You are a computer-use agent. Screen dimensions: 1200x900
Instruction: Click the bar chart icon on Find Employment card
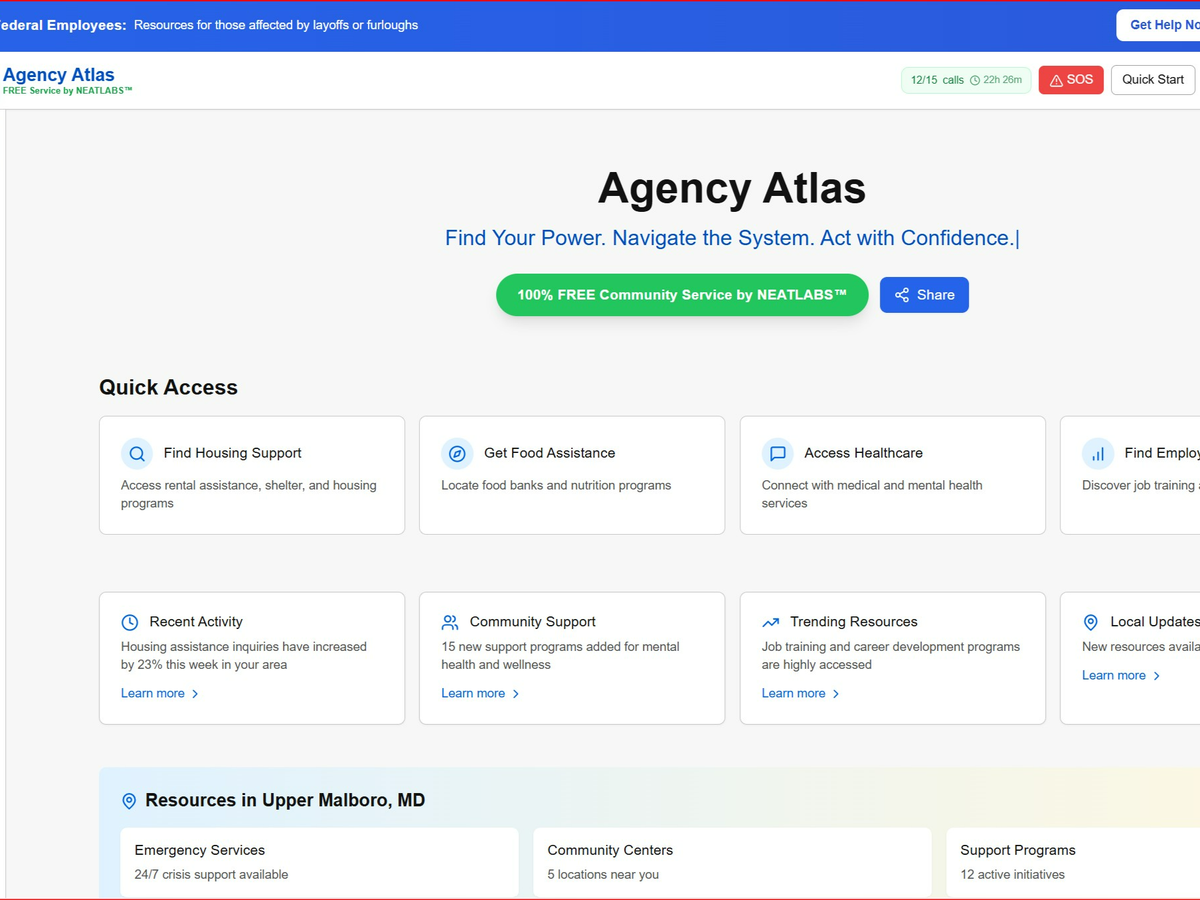coord(1098,453)
